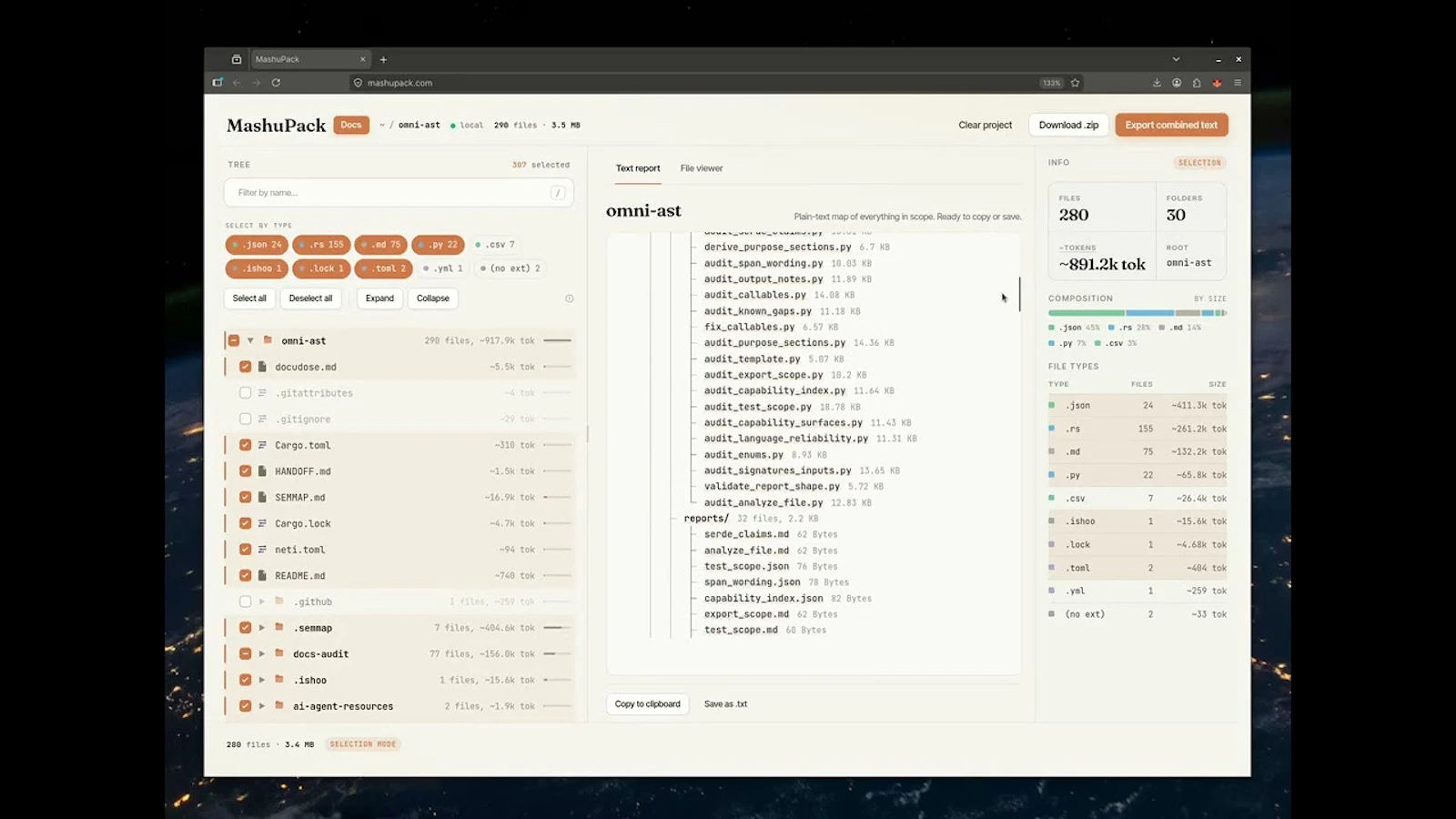Click the omni-ast root folder icon
This screenshot has height=819, width=1456.
point(268,340)
